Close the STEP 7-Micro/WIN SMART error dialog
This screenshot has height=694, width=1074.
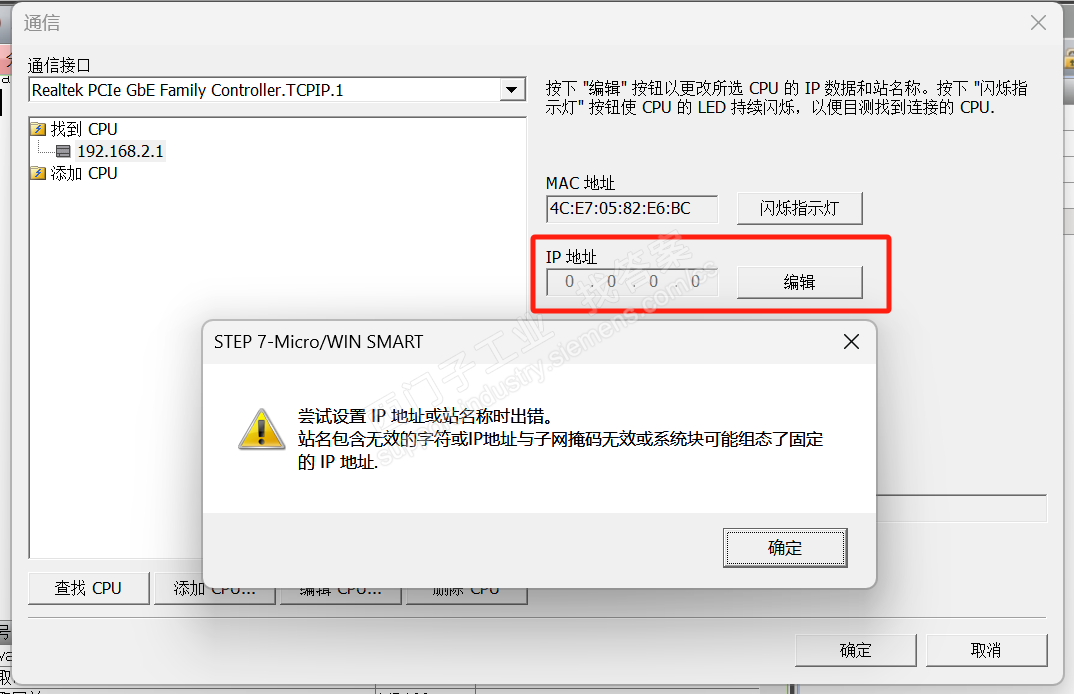click(x=851, y=342)
